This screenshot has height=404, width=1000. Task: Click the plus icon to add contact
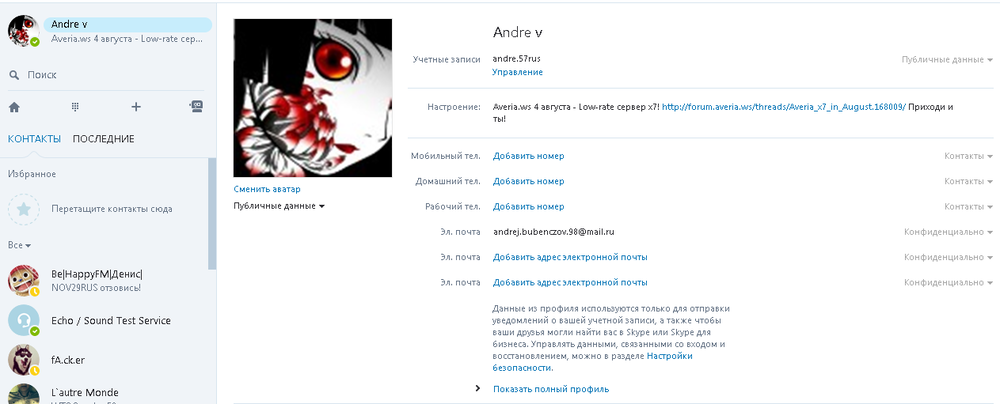pyautogui.click(x=136, y=107)
